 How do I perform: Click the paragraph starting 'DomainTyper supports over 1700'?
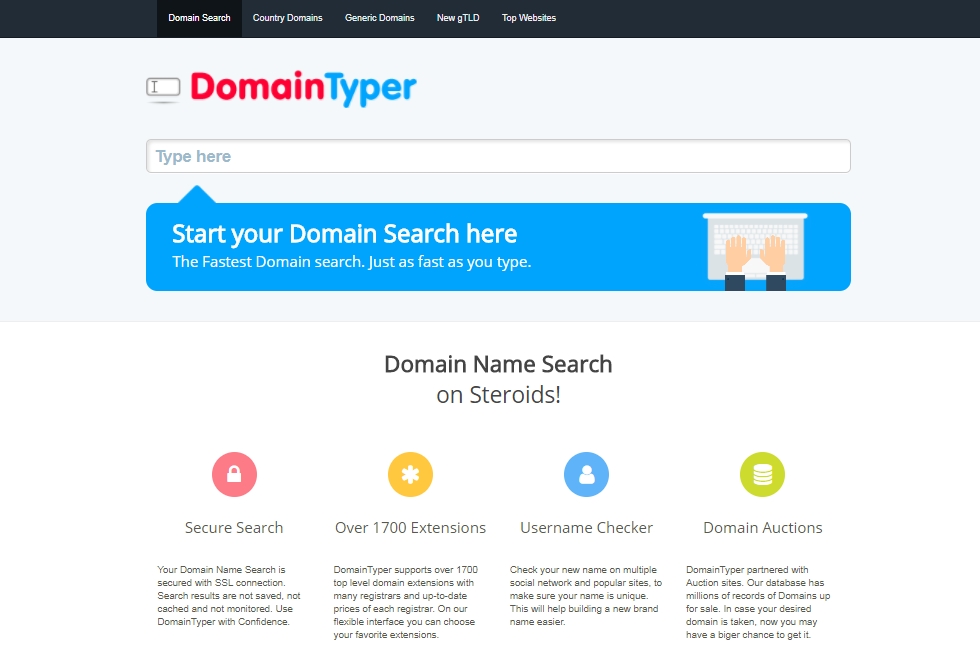click(x=406, y=602)
